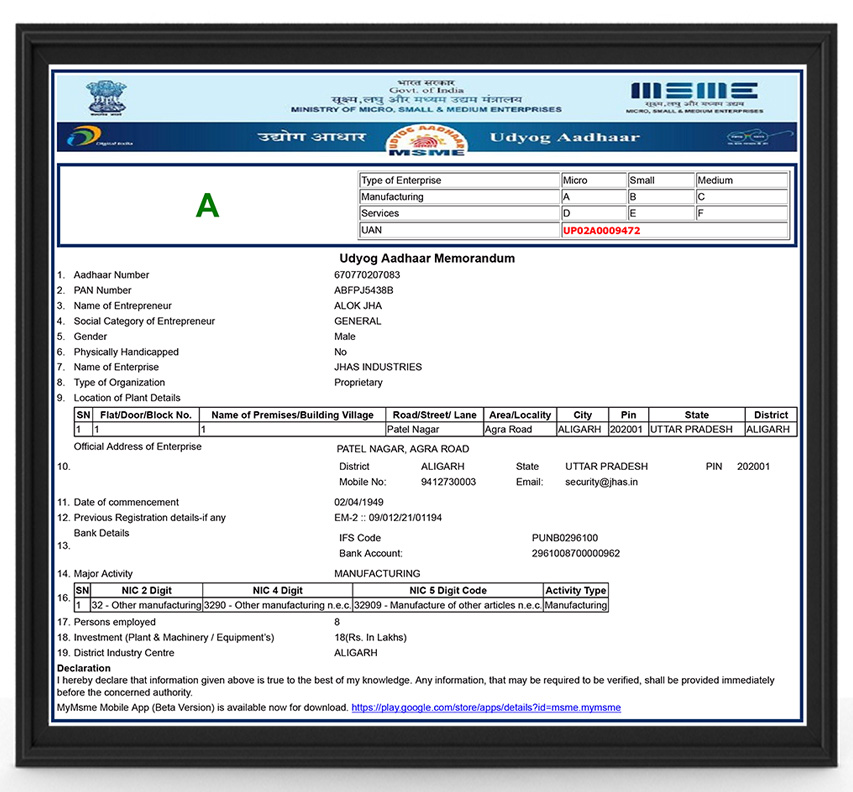
Task: Click the Digital India logo
Action: (100, 138)
